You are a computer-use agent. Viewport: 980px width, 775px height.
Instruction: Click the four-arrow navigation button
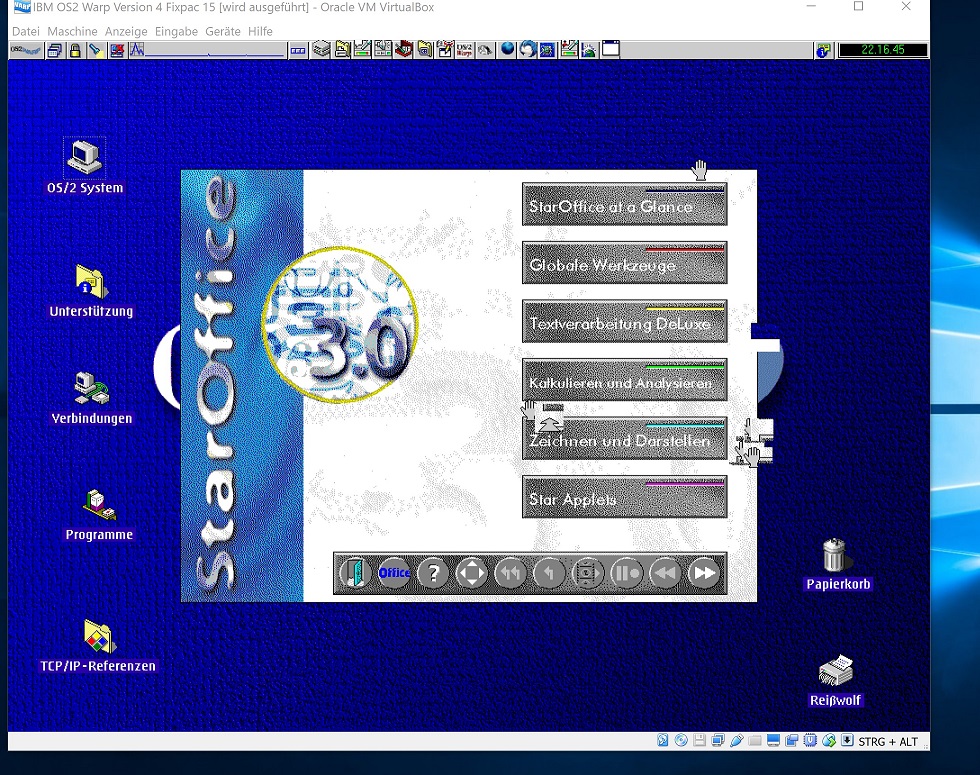click(x=472, y=572)
